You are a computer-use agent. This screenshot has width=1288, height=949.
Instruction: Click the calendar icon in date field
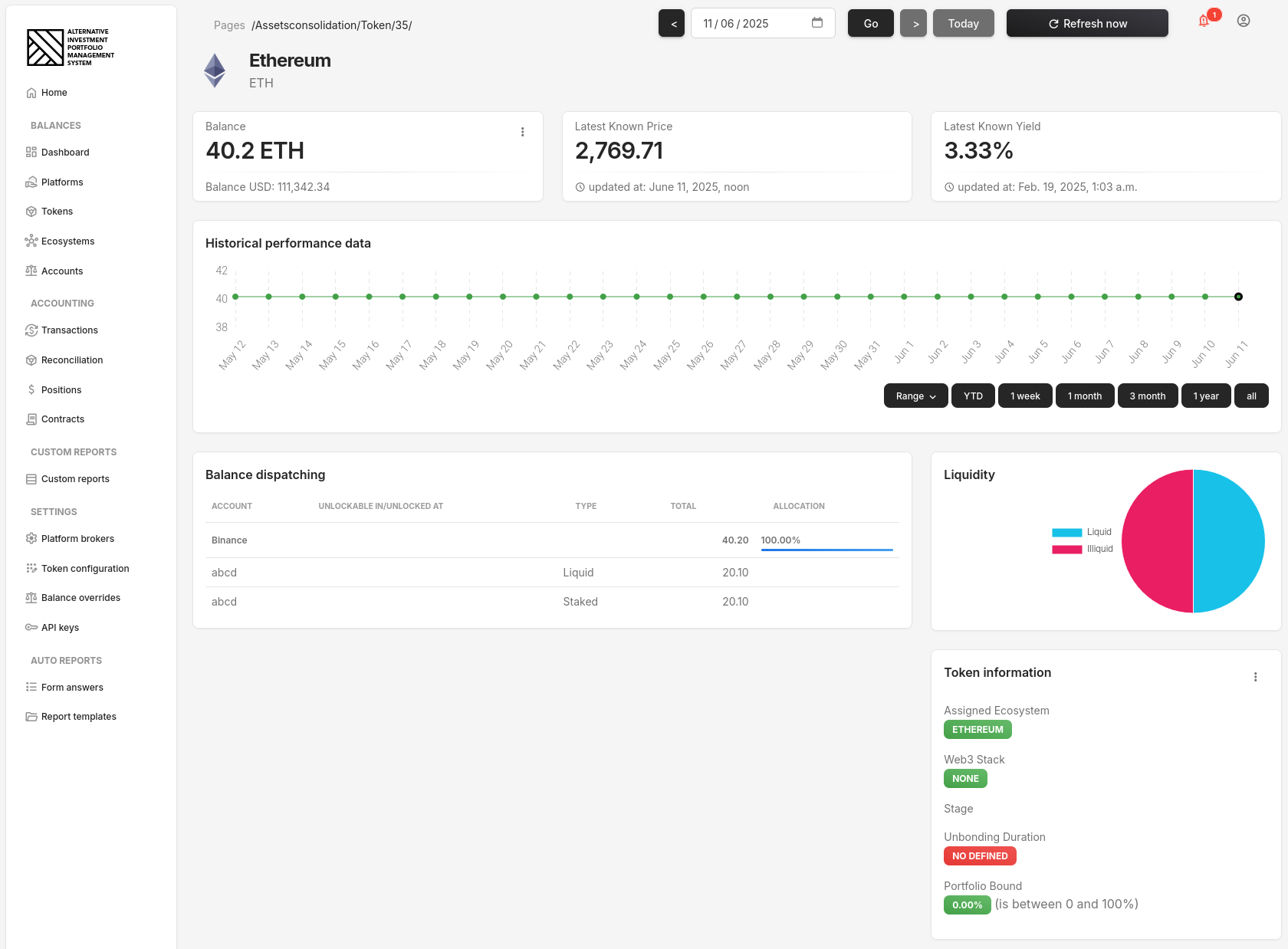click(817, 23)
